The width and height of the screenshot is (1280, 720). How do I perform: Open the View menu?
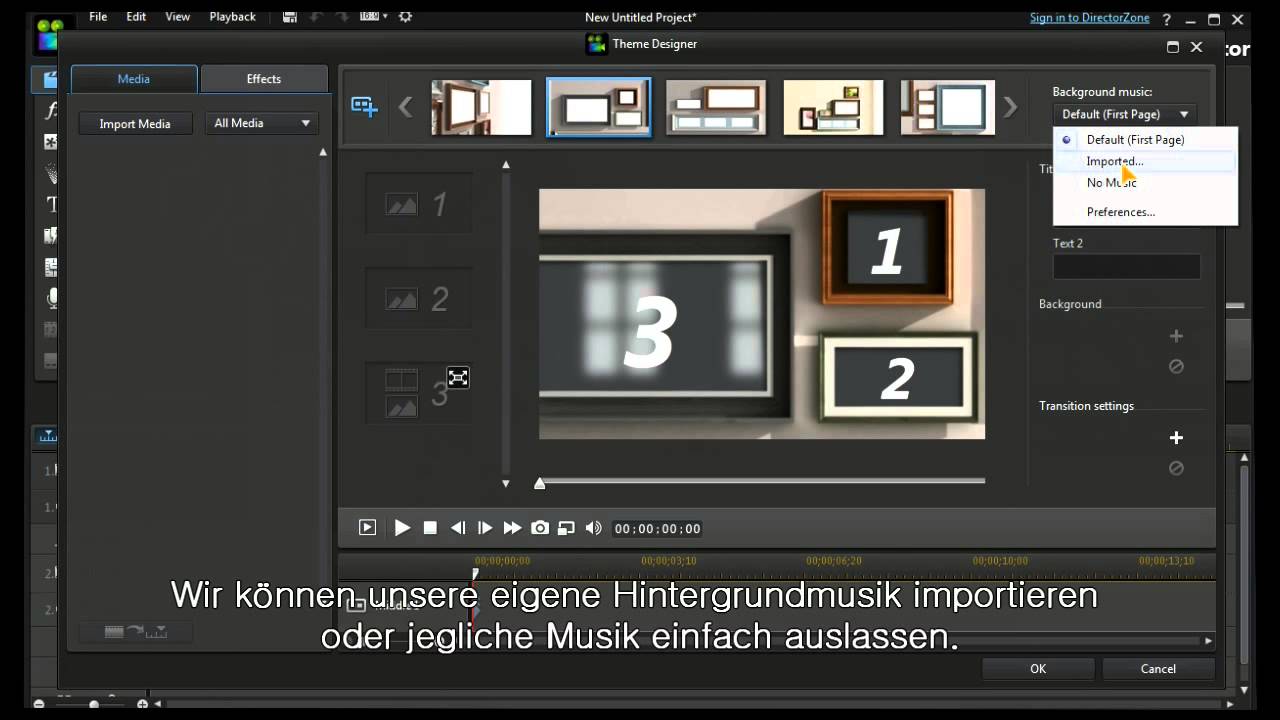pyautogui.click(x=177, y=17)
